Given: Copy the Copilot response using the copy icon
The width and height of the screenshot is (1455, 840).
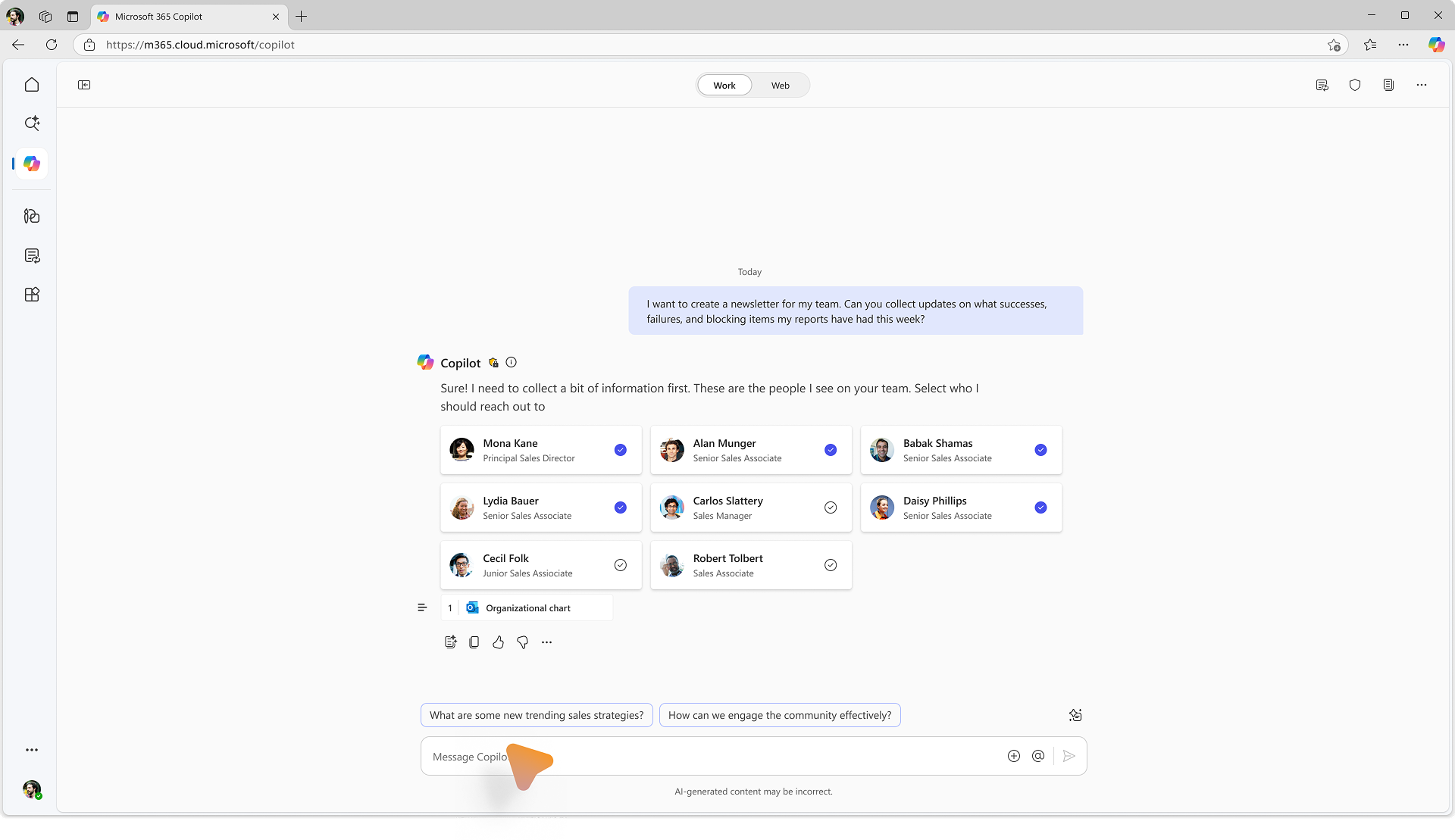Looking at the screenshot, I should (x=474, y=642).
